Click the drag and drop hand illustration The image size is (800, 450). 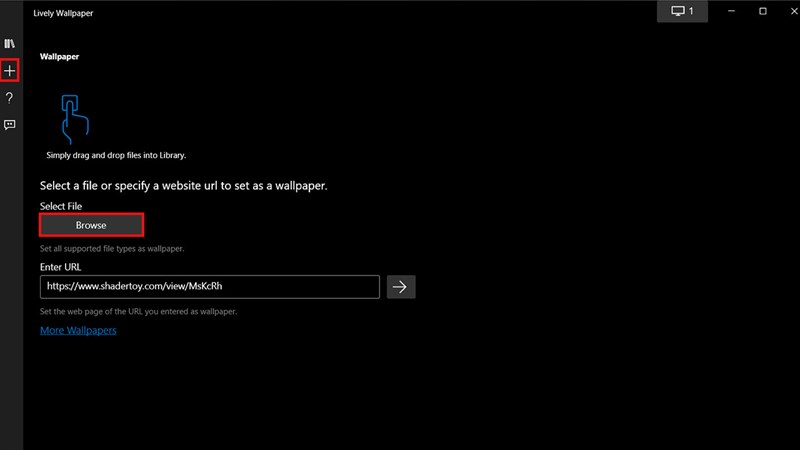click(74, 116)
